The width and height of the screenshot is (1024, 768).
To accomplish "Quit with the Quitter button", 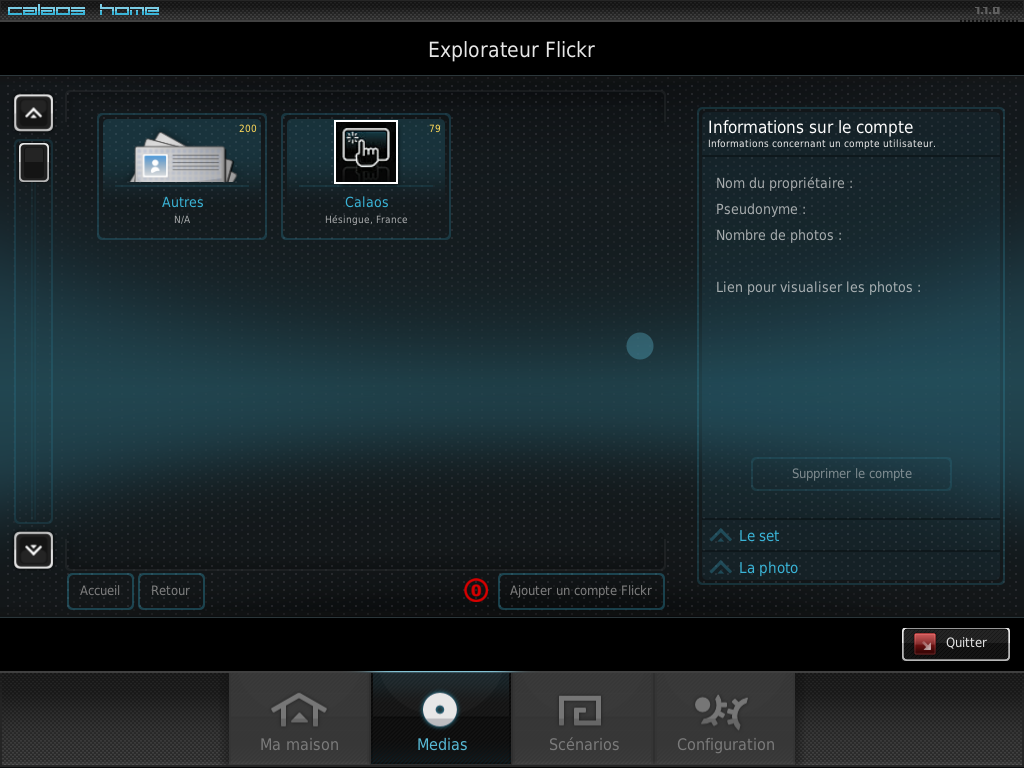I will pos(955,644).
